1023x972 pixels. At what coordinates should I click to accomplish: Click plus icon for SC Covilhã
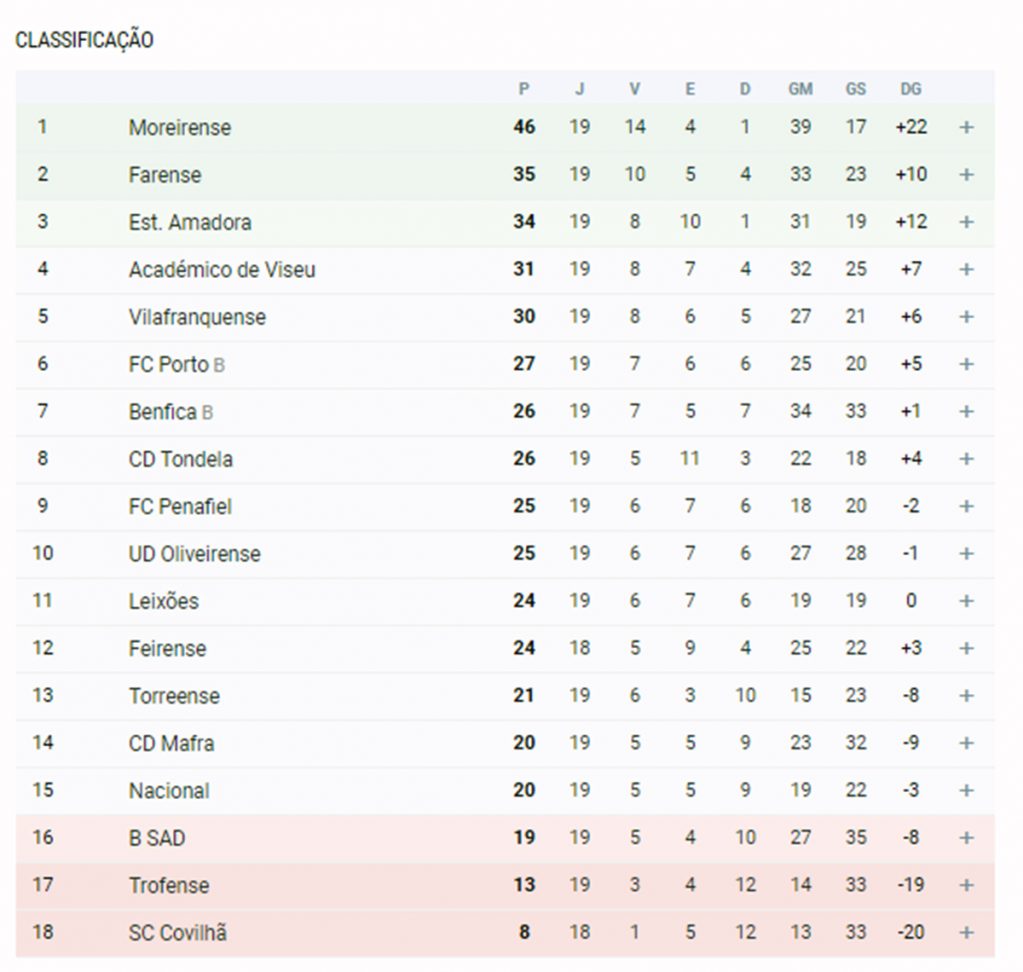[966, 932]
